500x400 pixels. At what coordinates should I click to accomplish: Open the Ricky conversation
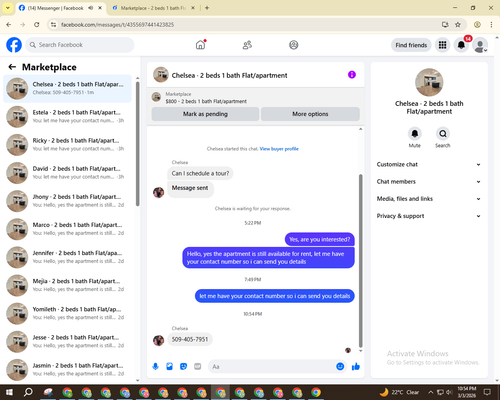coord(67,144)
